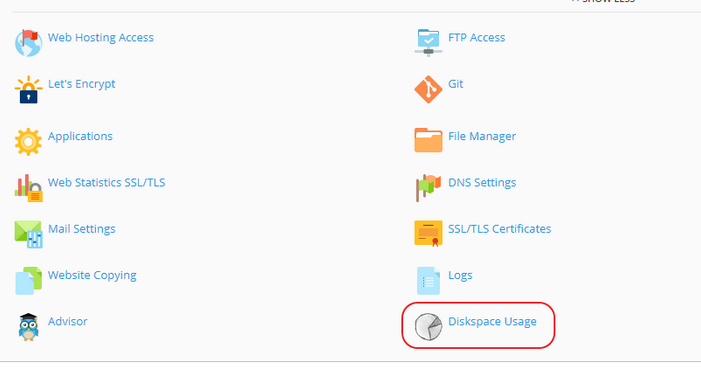Screen dimensions: 701x370
Task: Open the Website Copying link
Action: 92,276
